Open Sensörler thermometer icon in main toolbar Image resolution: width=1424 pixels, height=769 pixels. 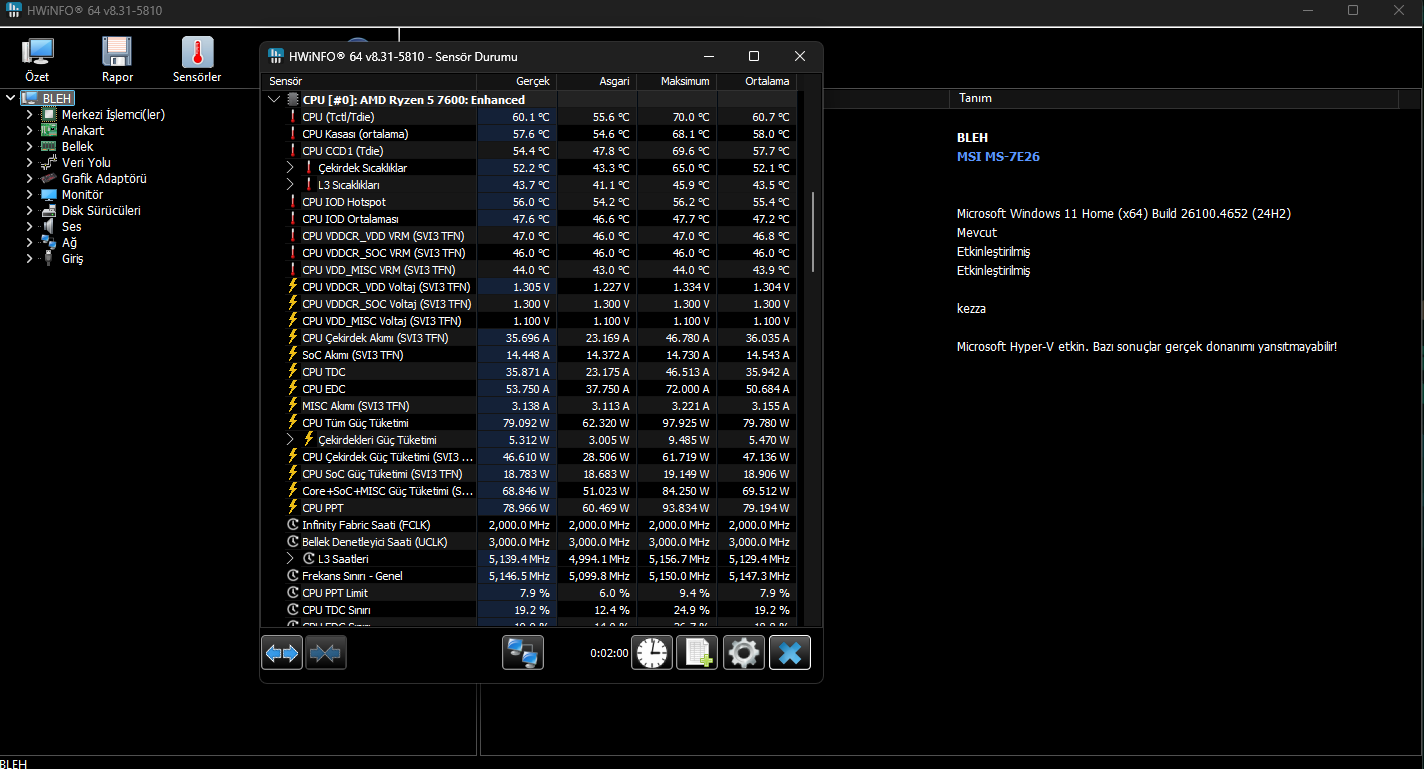(197, 52)
